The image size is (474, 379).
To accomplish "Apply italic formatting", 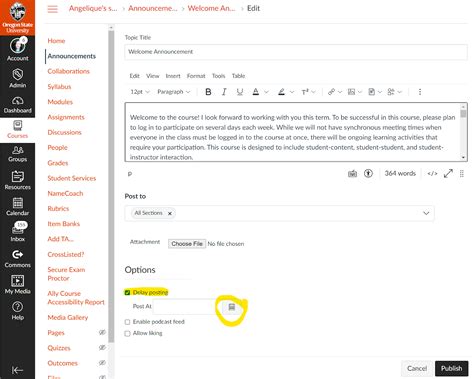I will pos(224,92).
